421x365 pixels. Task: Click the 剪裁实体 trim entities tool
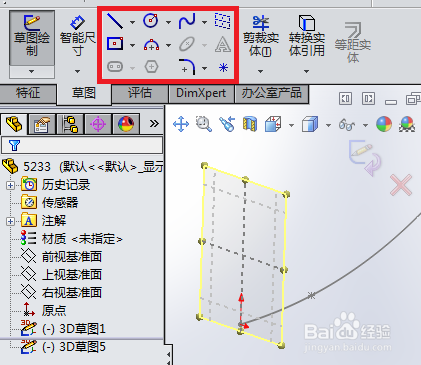coord(261,37)
